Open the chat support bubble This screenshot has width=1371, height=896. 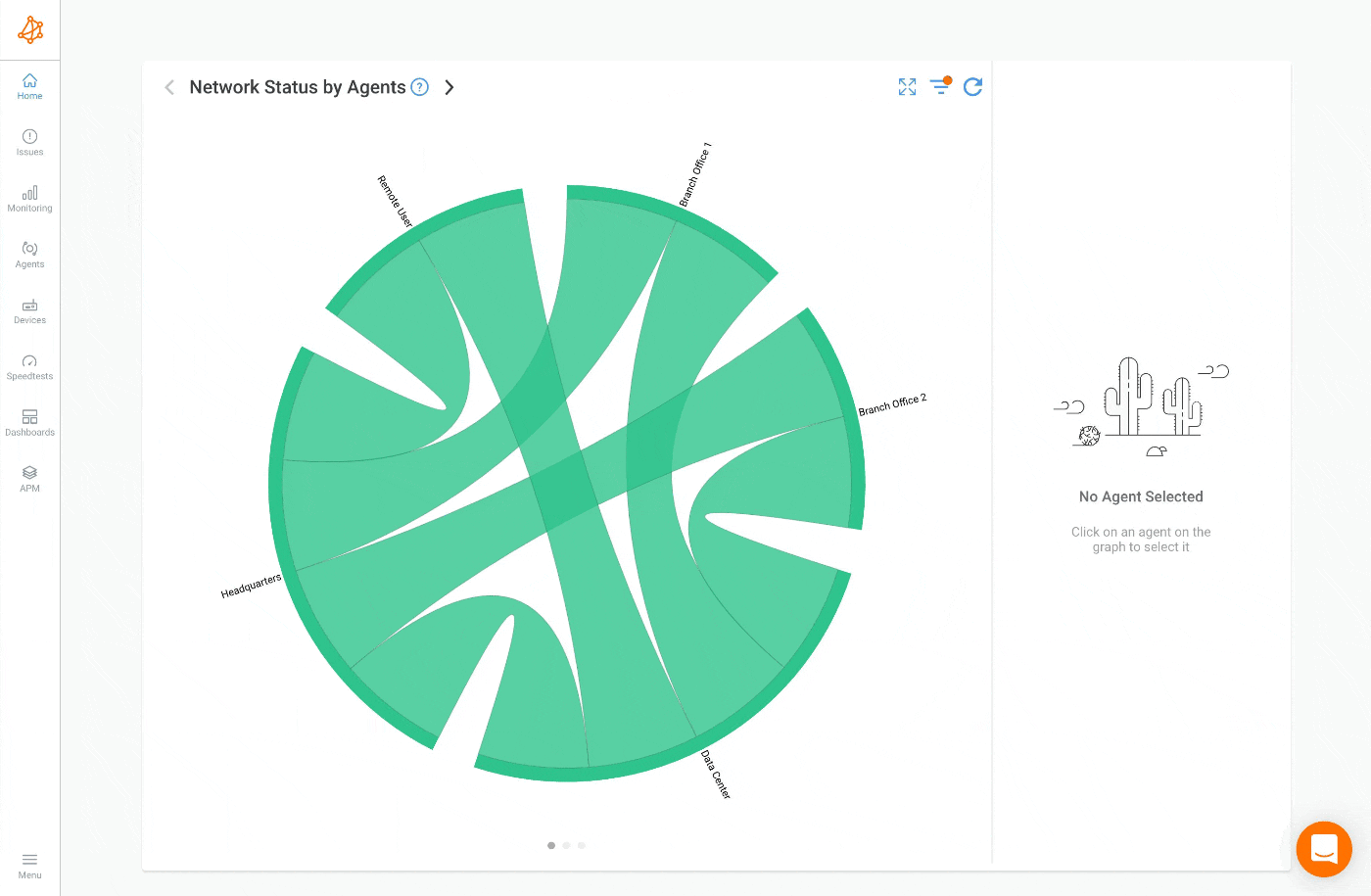[x=1324, y=849]
